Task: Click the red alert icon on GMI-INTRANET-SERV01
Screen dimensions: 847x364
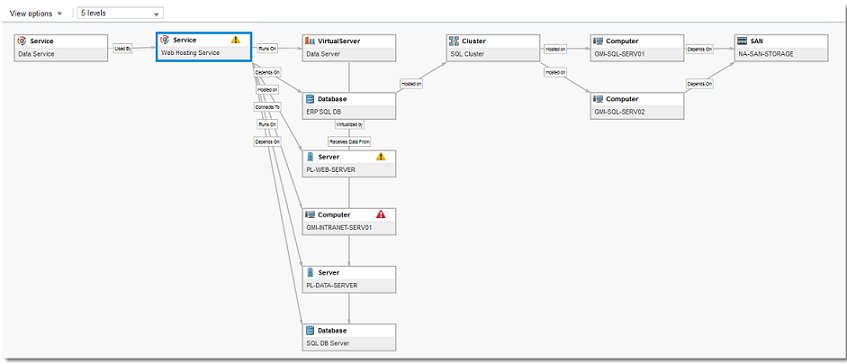Action: (381, 214)
